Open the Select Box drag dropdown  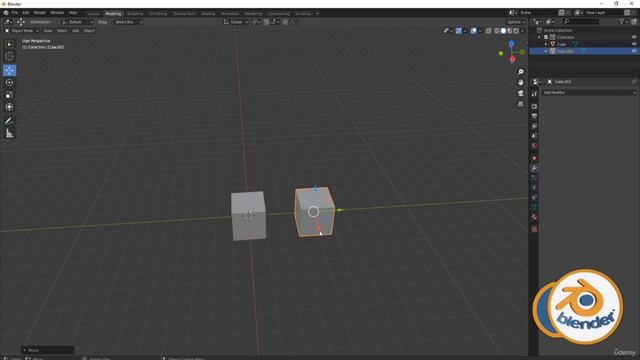(x=128, y=22)
